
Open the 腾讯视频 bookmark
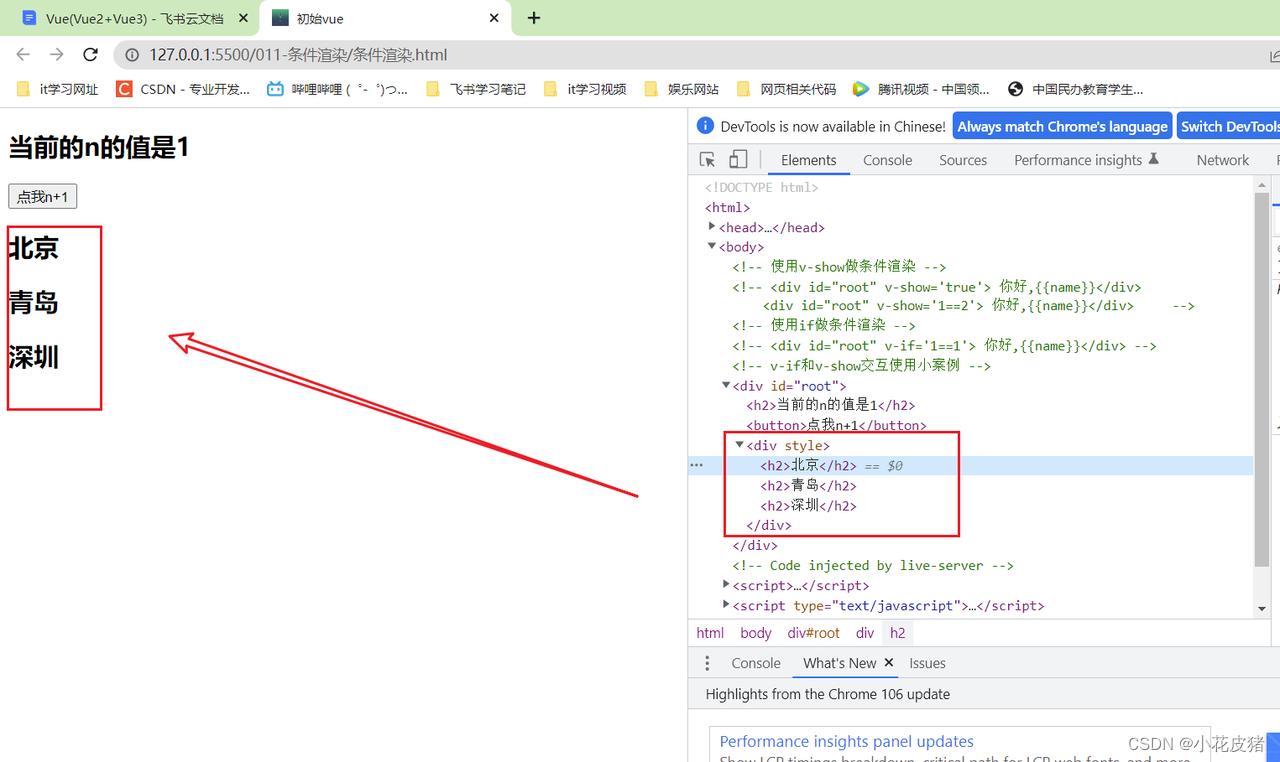tap(921, 89)
